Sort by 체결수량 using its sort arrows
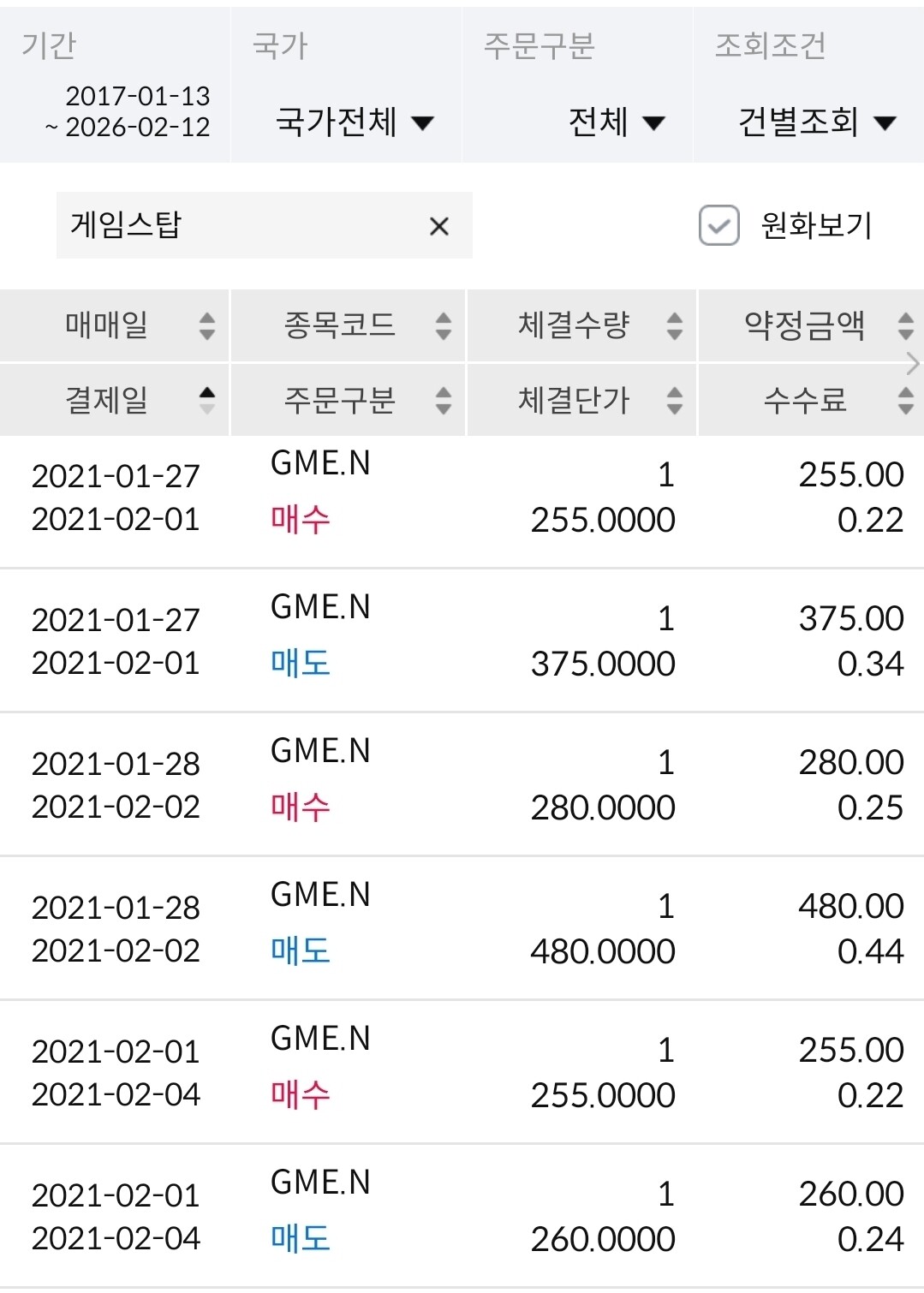This screenshot has width=924, height=1293. coord(675,325)
